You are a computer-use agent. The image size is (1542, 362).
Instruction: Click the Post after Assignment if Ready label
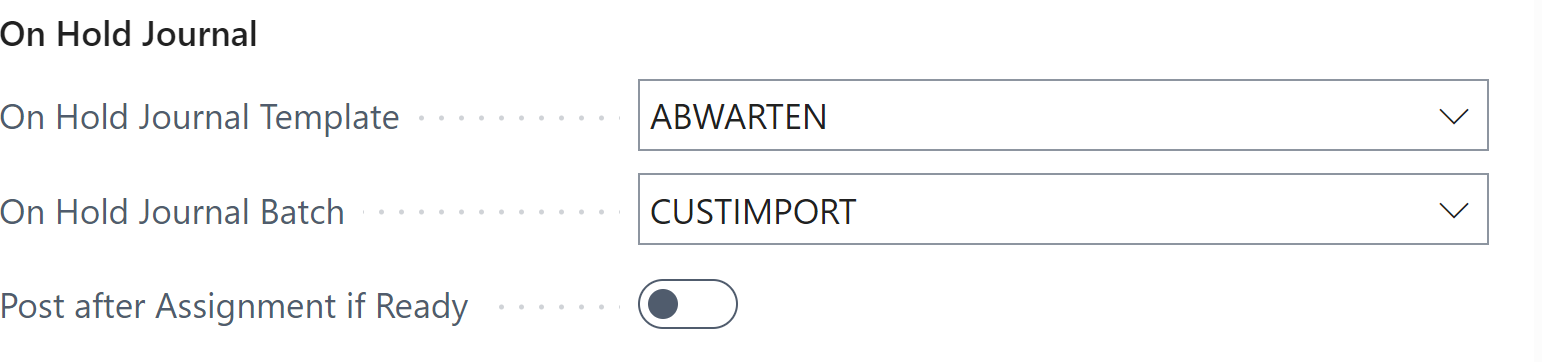[234, 306]
